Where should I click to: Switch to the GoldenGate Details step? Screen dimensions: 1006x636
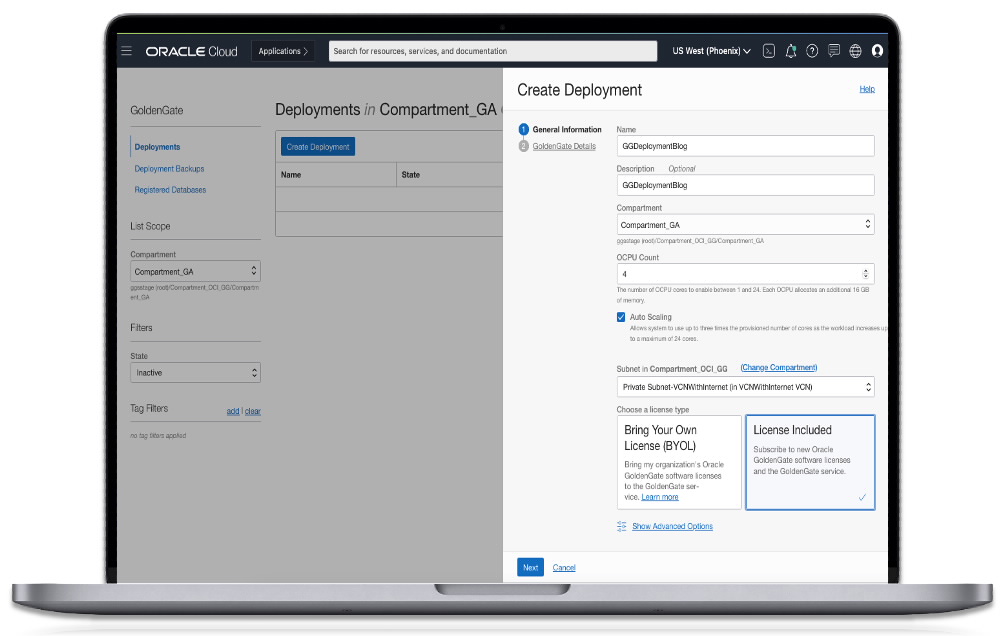point(566,145)
